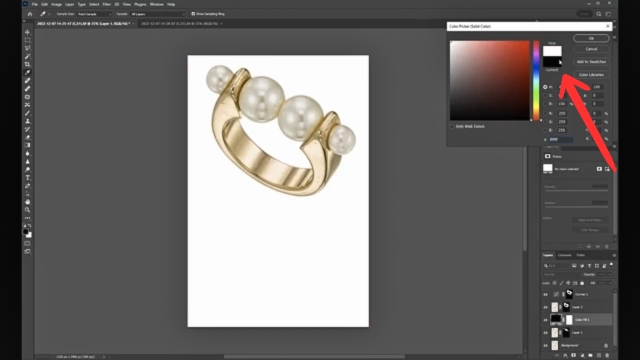Open the Opacity dropdown arrow

click(x=610, y=274)
